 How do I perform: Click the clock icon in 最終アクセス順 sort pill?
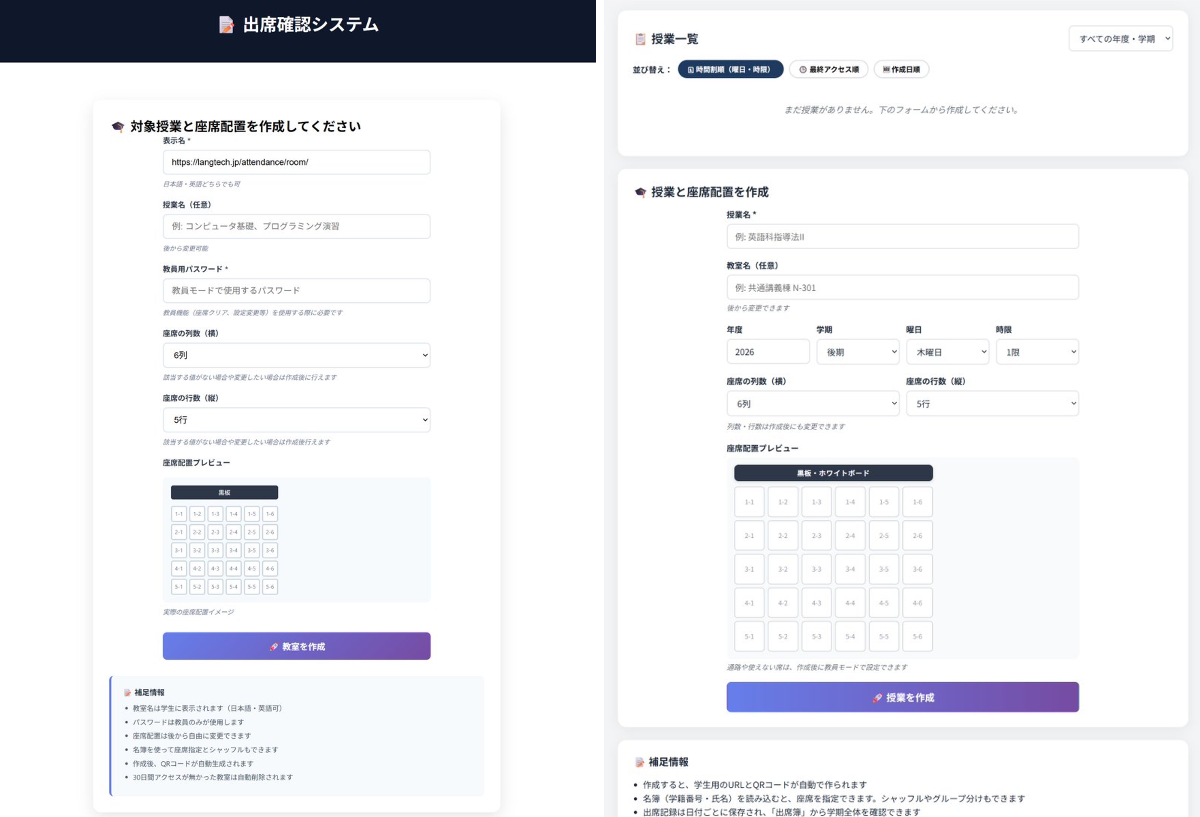pos(803,70)
